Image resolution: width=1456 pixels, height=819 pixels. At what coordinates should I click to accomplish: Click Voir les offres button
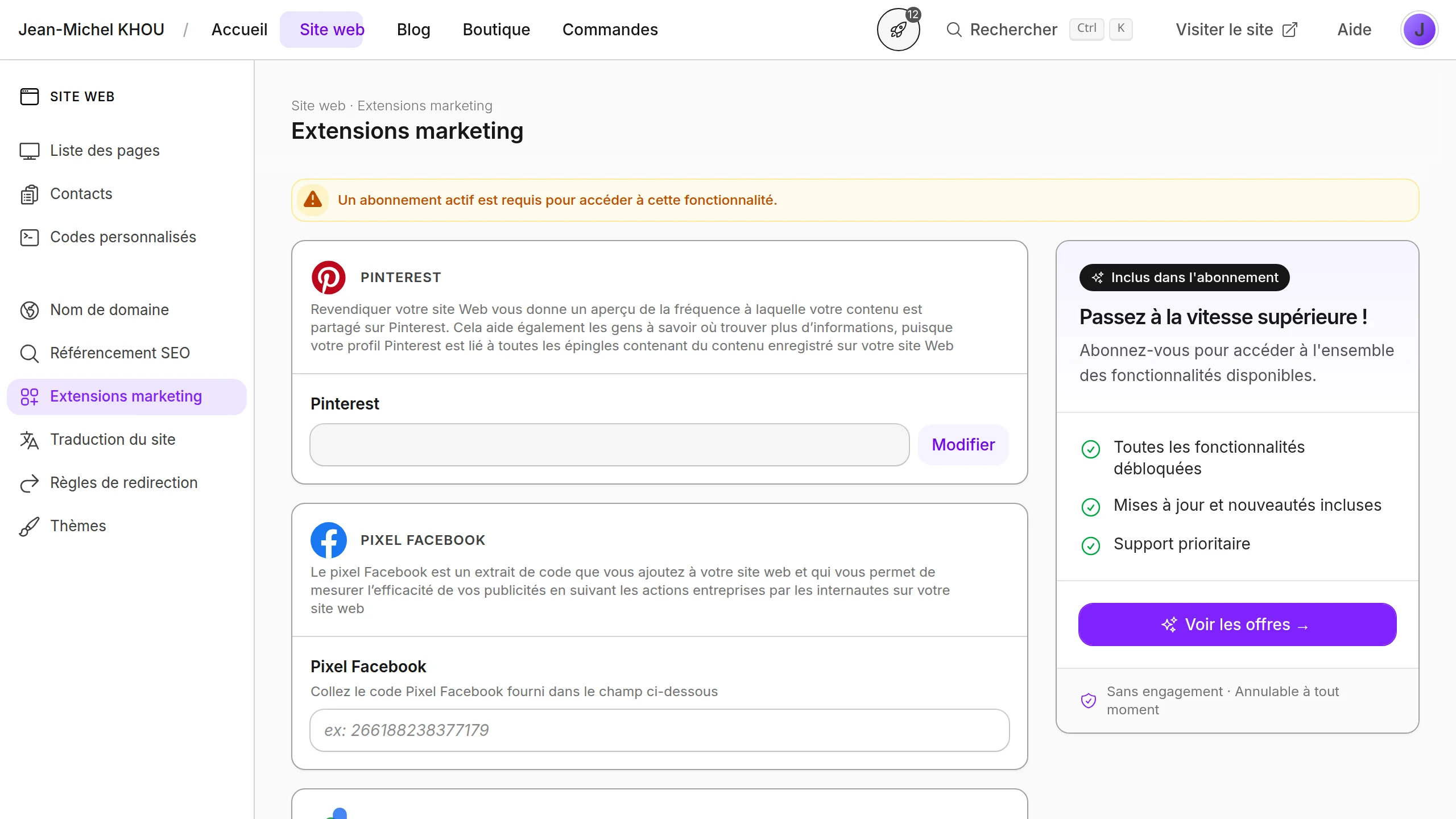[x=1237, y=624]
